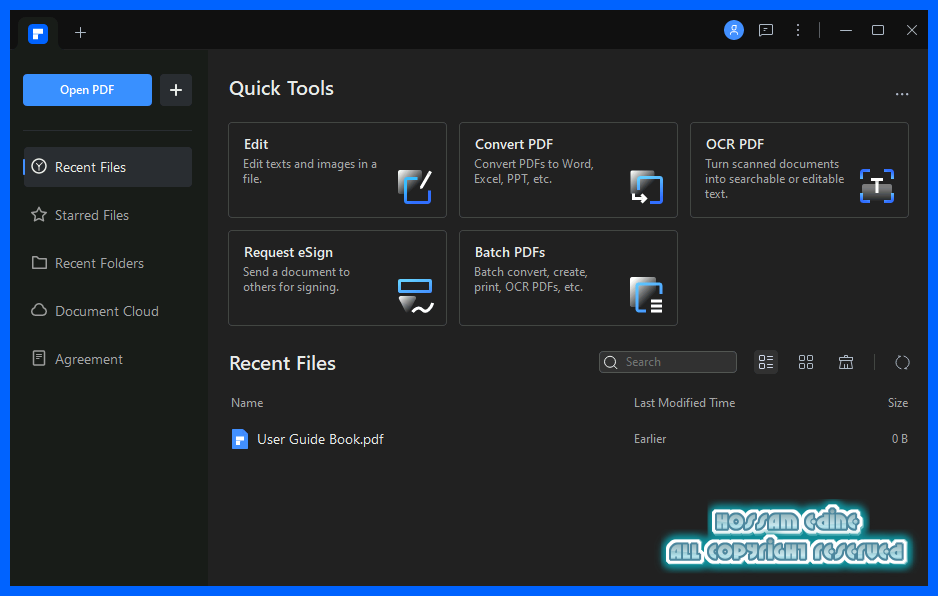
Task: Open the feedback message icon
Action: coord(766,30)
